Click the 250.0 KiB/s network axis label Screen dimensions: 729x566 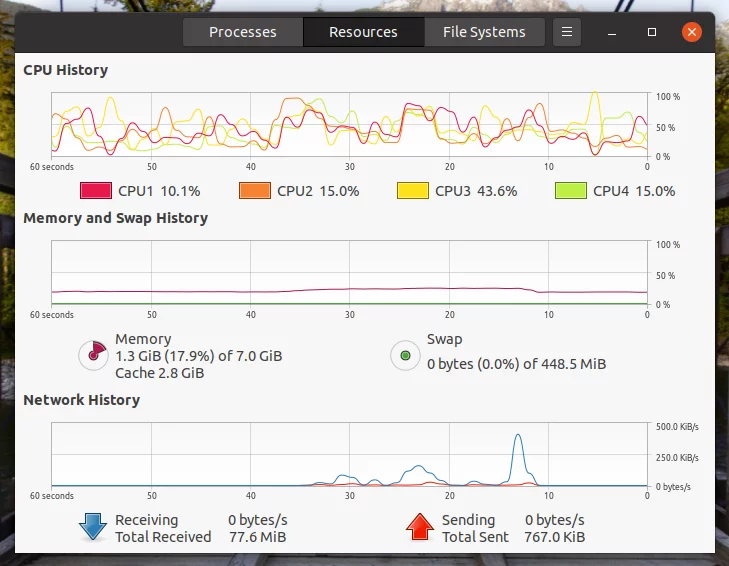pos(677,458)
